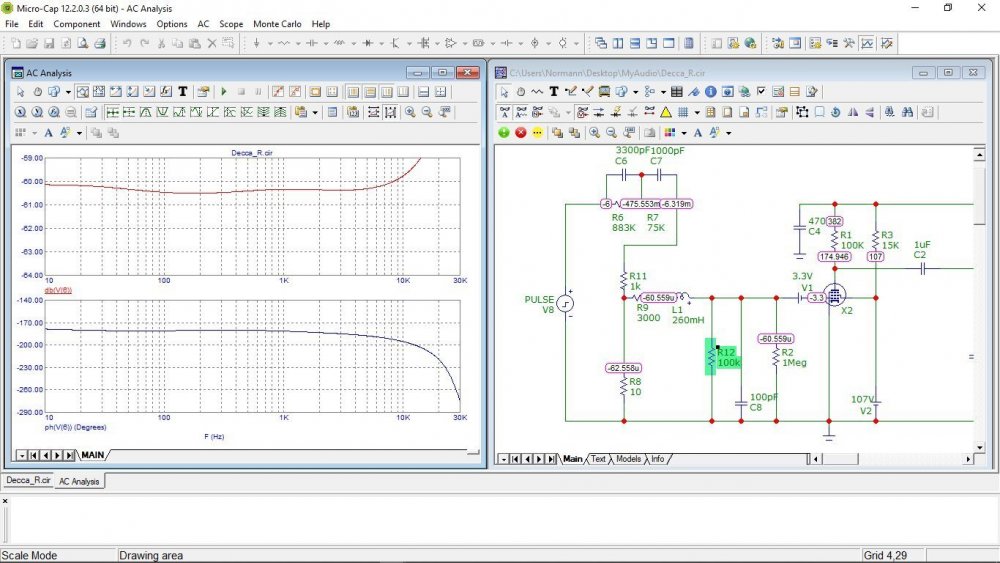Click the zoom-in magnifier in schematic toolbar
1000x563 pixels.
tap(595, 132)
